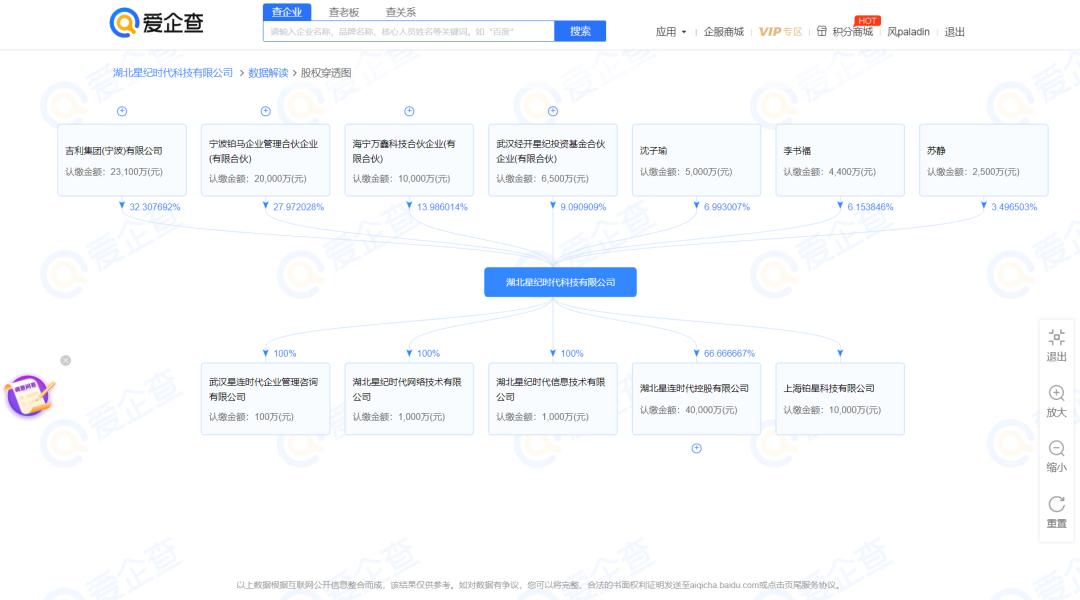
Task: Expand shareholders above 吉利集团(宁波)有限公司
Action: (x=122, y=111)
